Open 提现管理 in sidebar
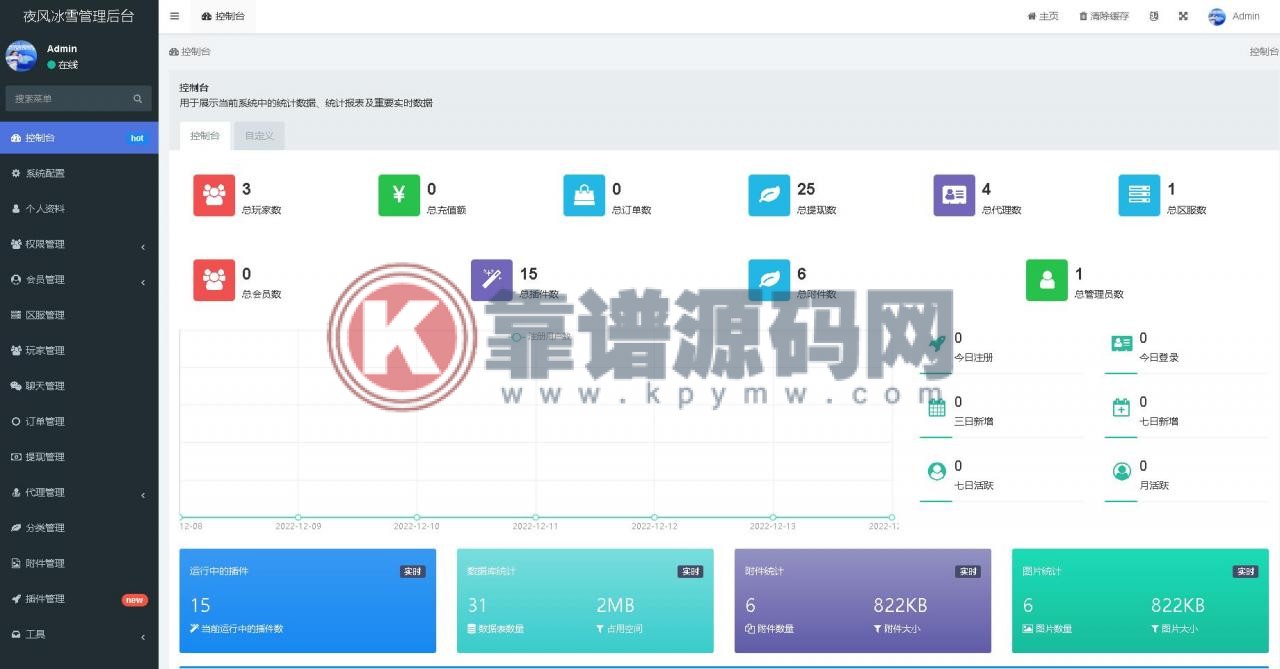This screenshot has width=1280, height=669. [x=79, y=457]
